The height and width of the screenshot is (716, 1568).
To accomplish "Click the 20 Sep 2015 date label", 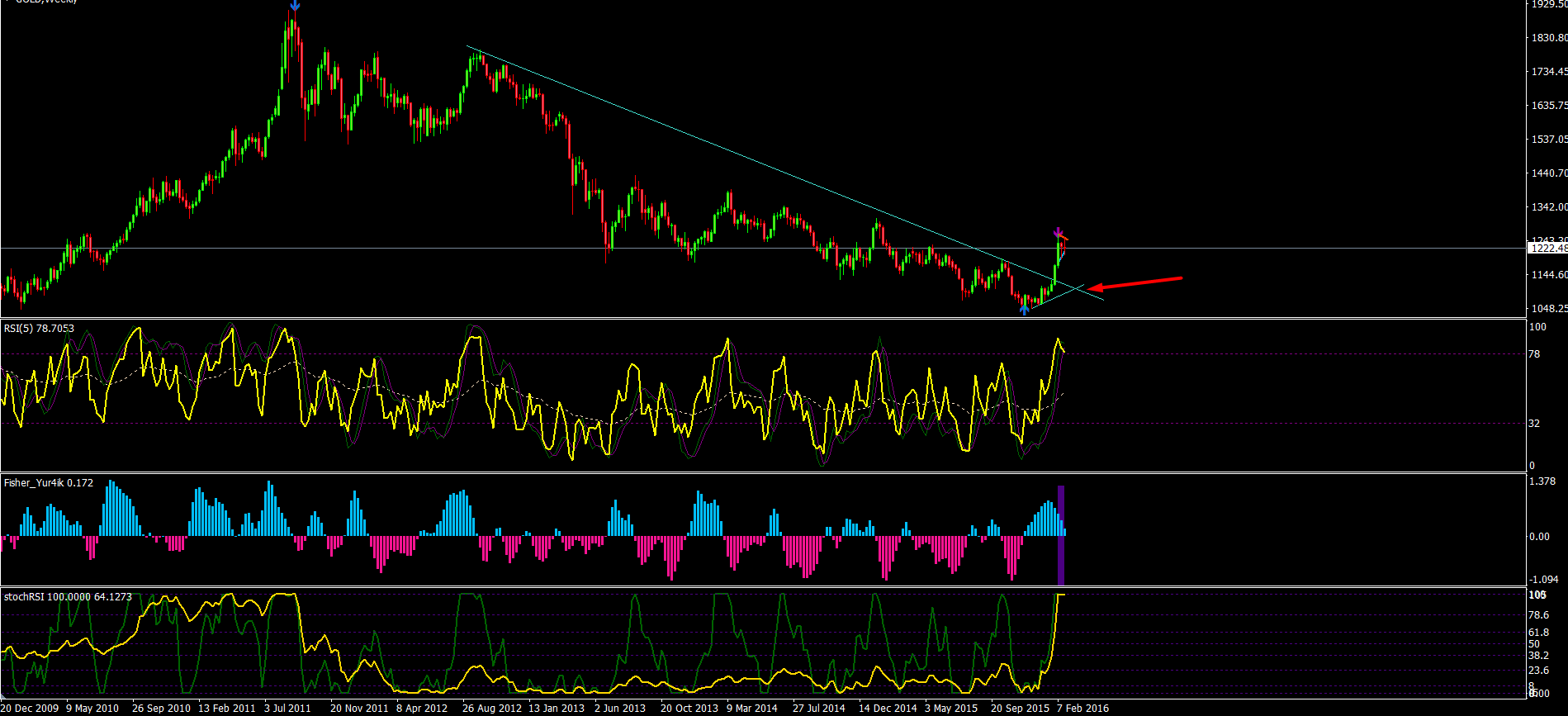I will pyautogui.click(x=1021, y=709).
